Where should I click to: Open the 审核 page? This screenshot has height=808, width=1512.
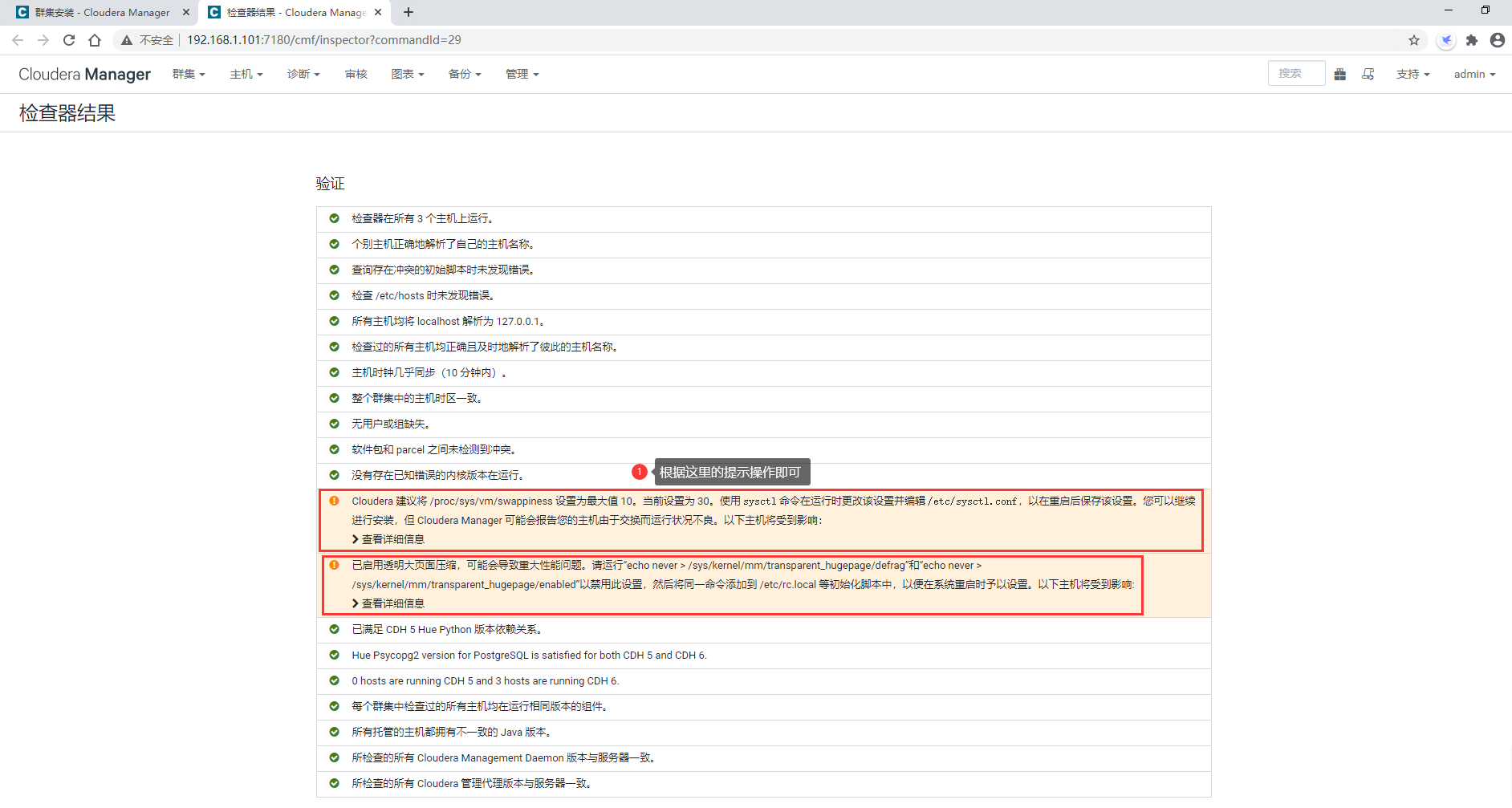(356, 74)
